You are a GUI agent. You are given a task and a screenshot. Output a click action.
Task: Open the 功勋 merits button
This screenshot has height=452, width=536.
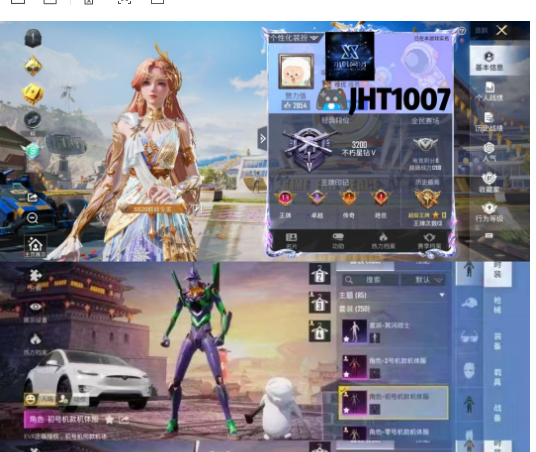point(338,240)
